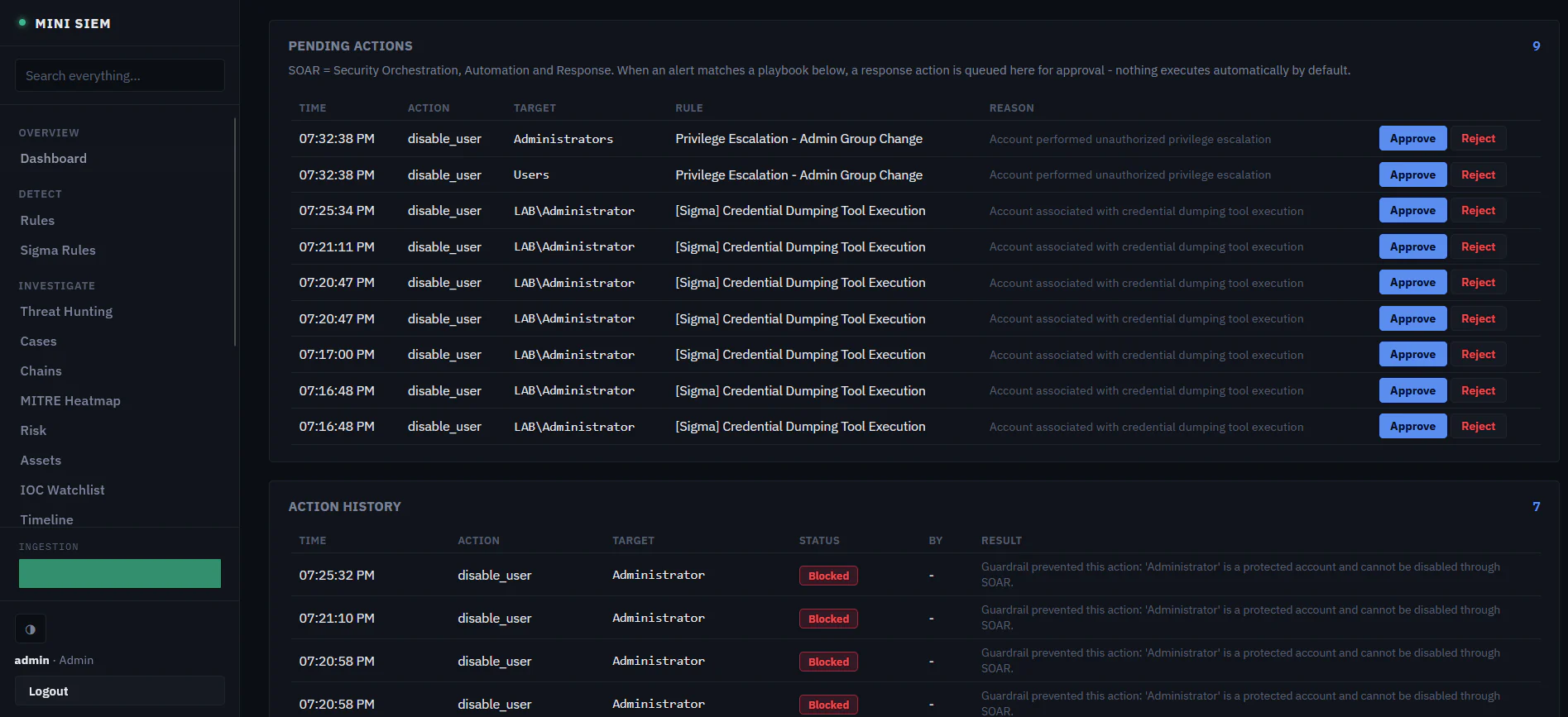Click the BY column header
This screenshot has height=717, width=1568.
935,541
